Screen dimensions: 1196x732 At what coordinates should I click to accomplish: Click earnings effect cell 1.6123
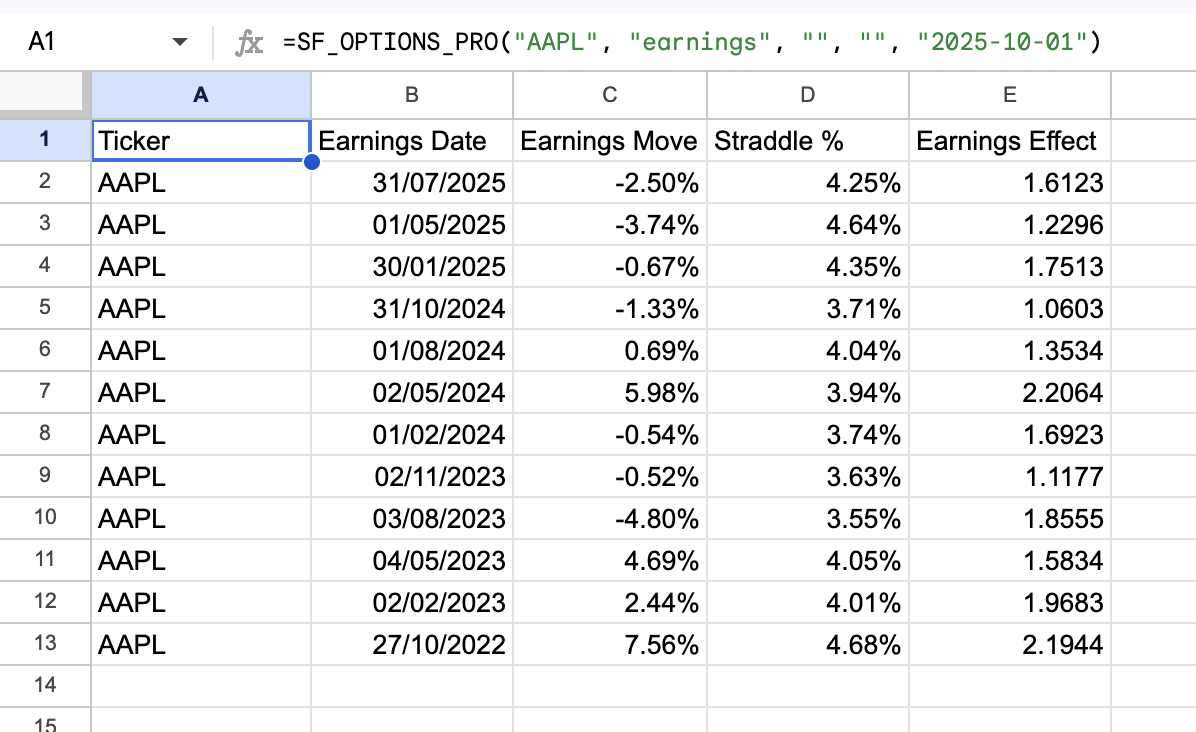point(1010,182)
